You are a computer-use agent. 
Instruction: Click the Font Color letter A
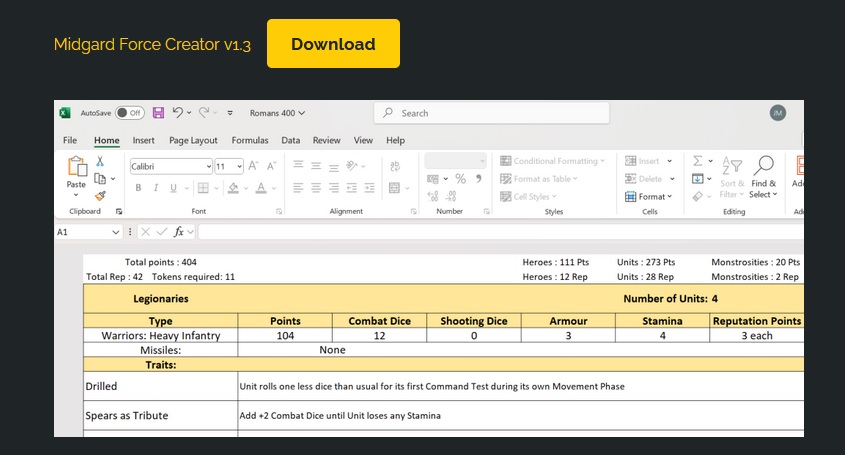coord(261,188)
